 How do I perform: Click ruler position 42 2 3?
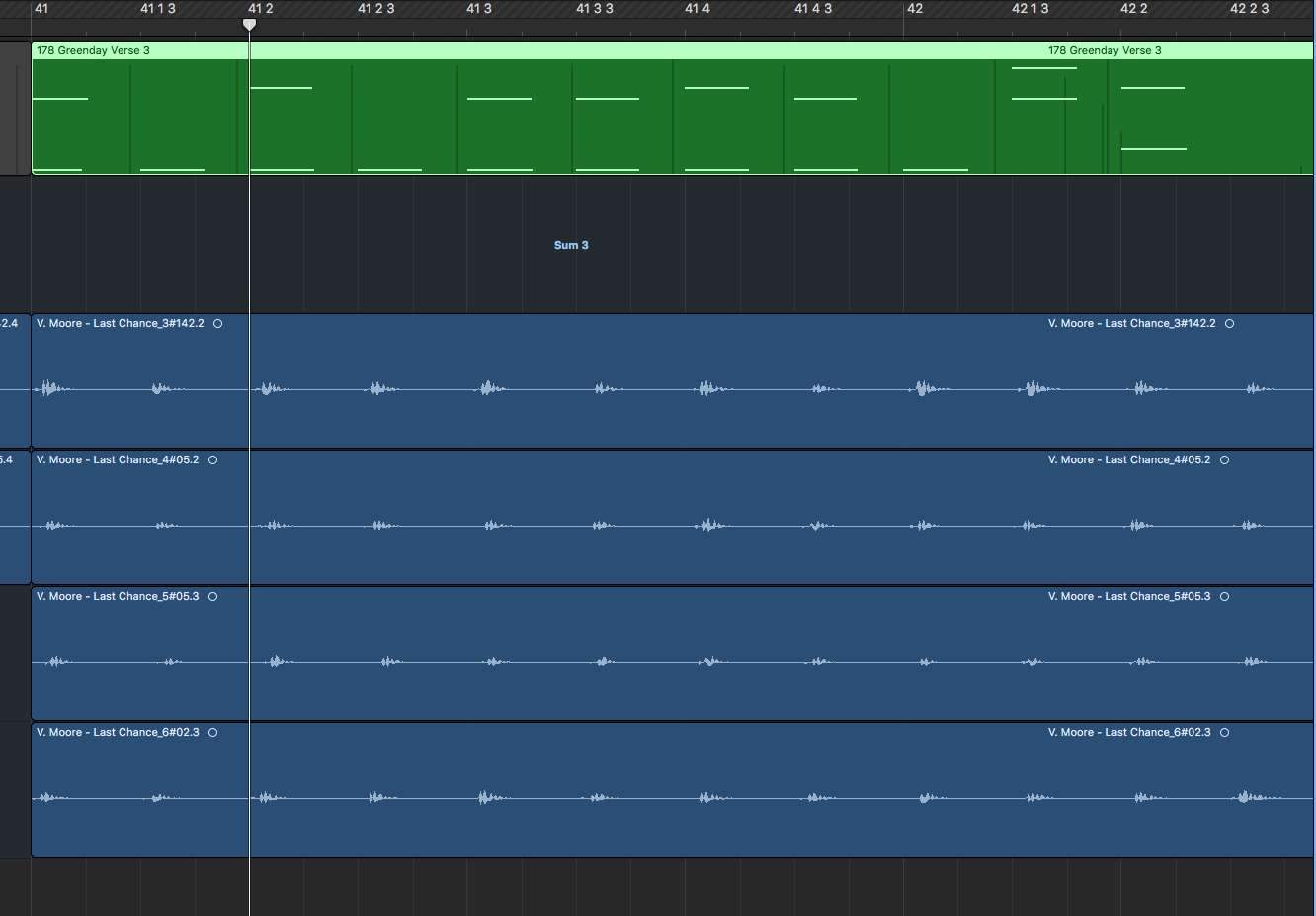point(1250,9)
